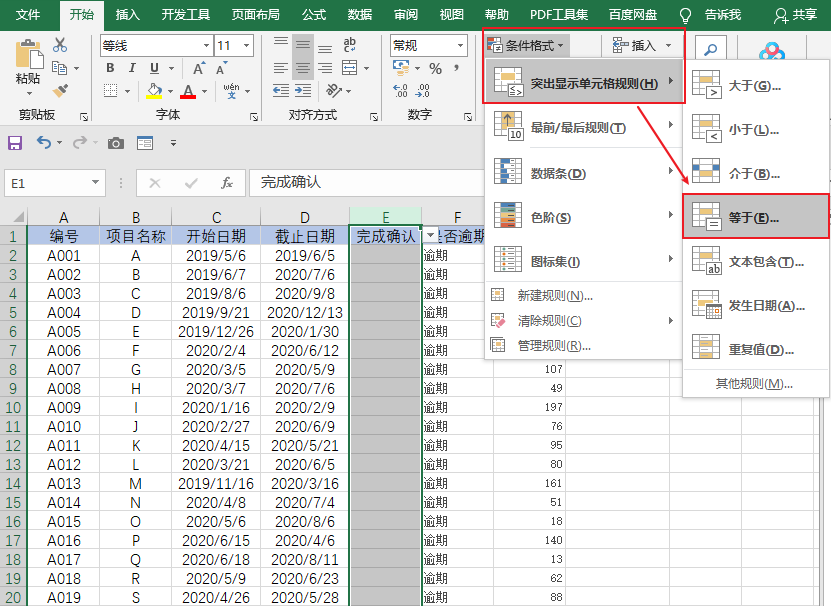Click the magnifier search icon

click(x=710, y=49)
